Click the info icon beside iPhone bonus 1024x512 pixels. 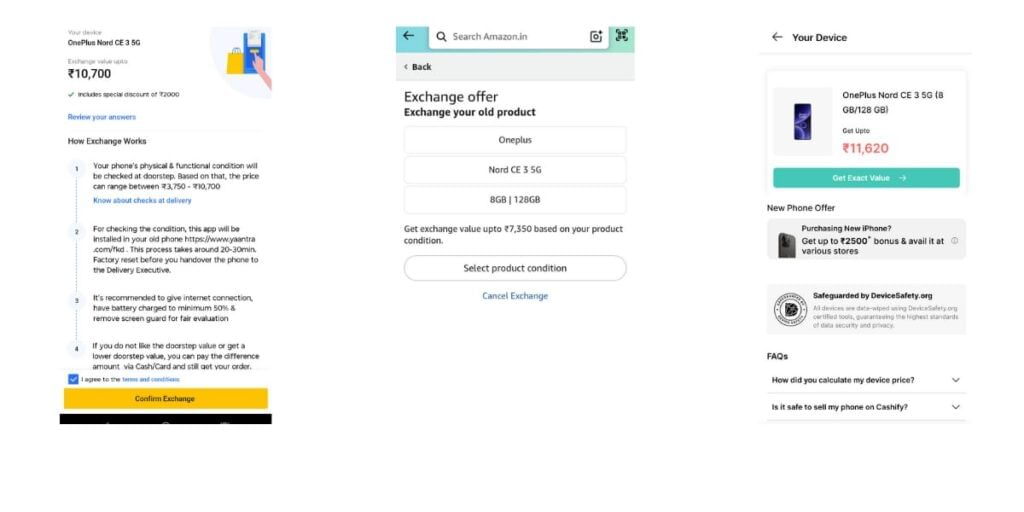(954, 240)
